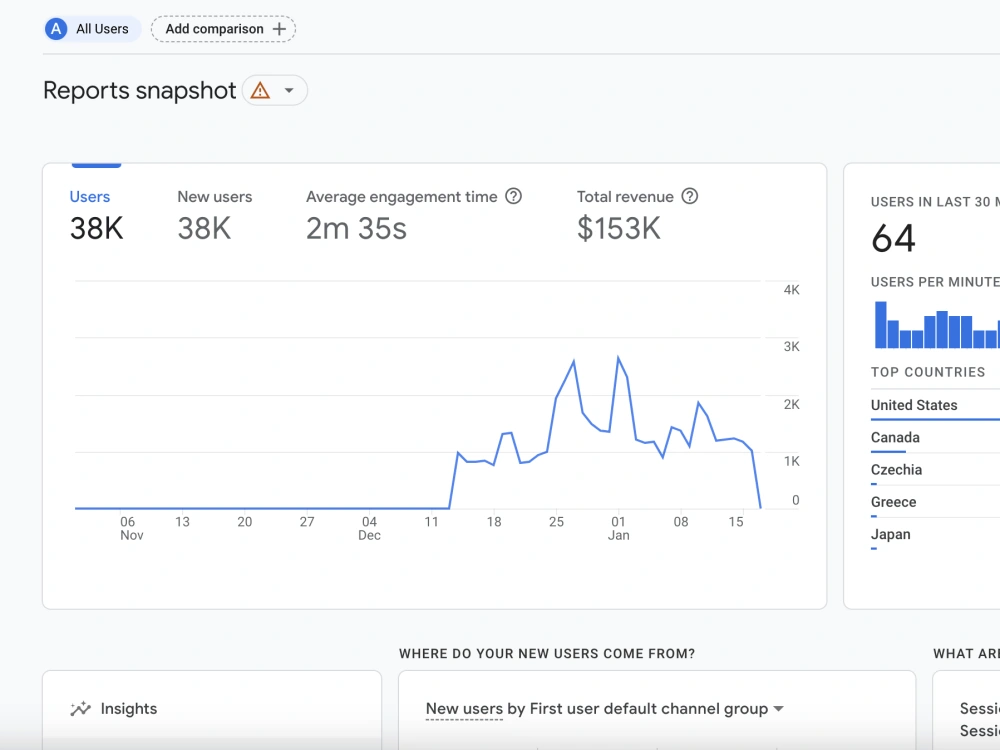Image resolution: width=1000 pixels, height=750 pixels.
Task: Select Czechia in the Top Countries list
Action: (896, 470)
